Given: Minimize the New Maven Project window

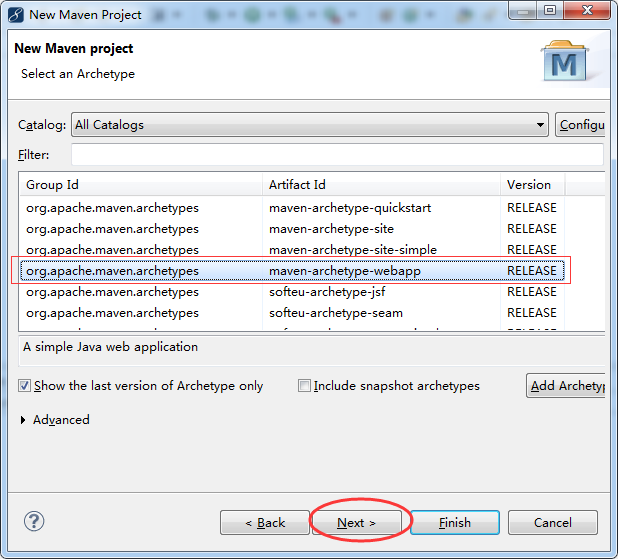Looking at the screenshot, I should point(523,10).
